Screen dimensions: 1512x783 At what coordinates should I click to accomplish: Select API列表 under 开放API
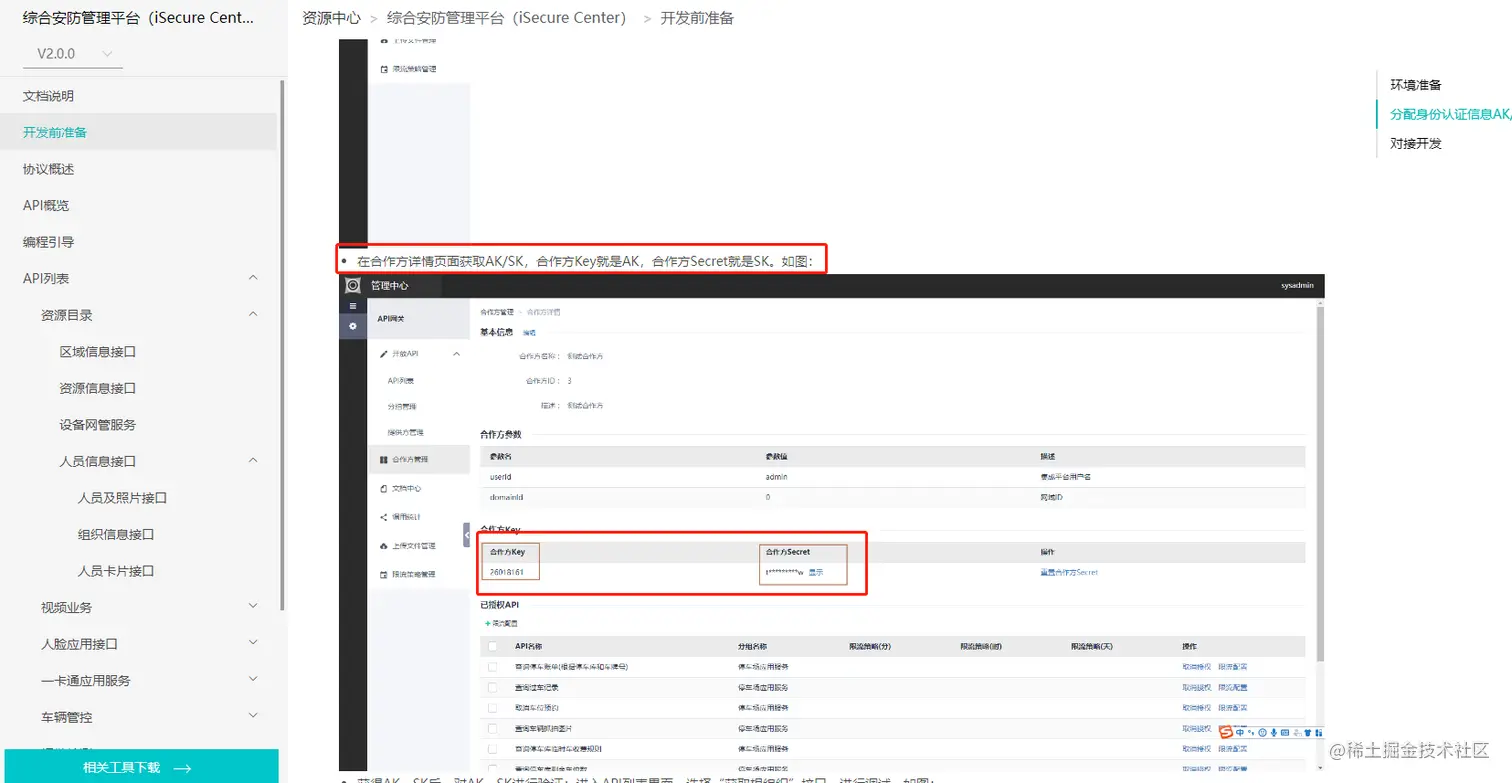tap(401, 381)
